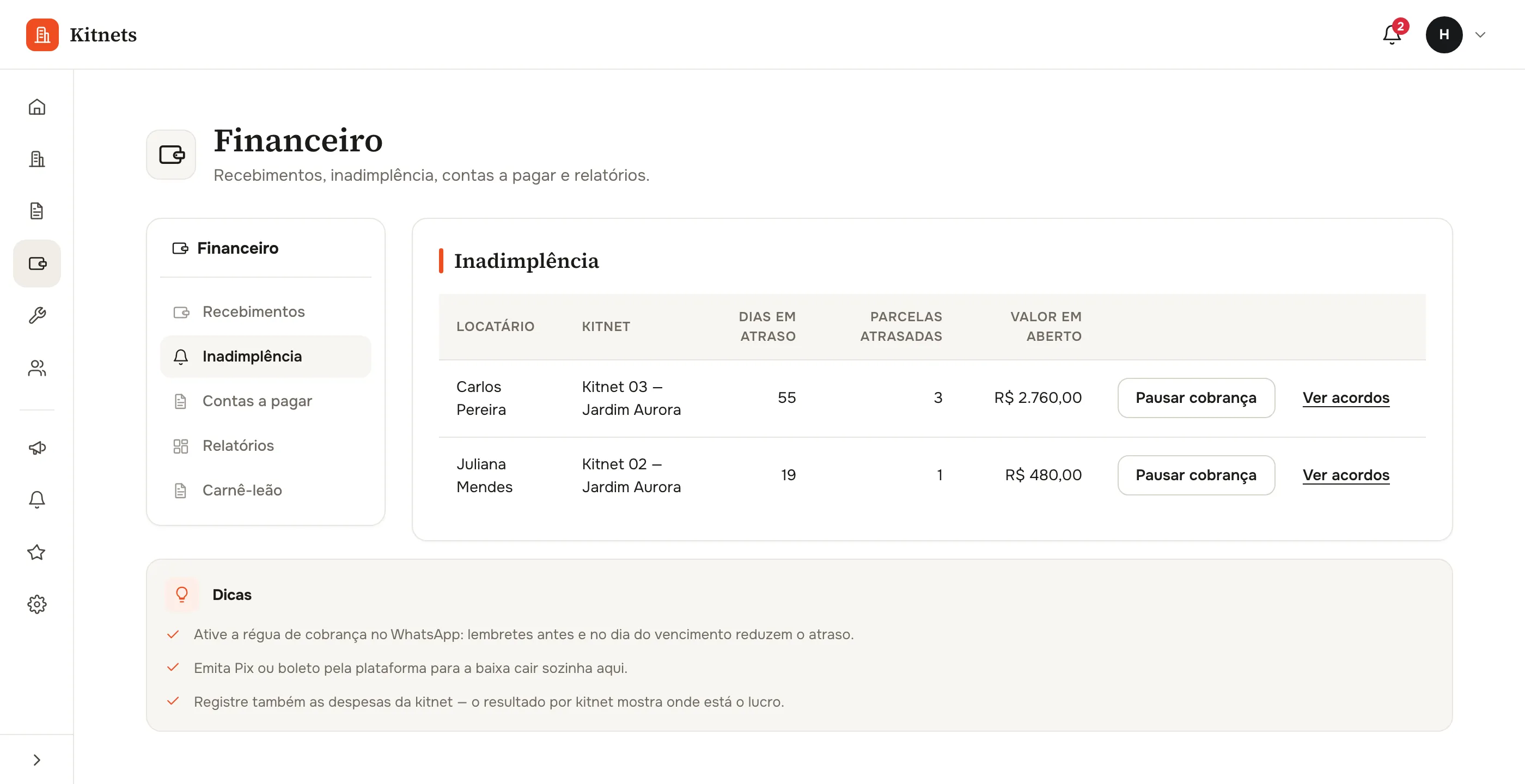The height and width of the screenshot is (784, 1525).
Task: Click the H user avatar
Action: (1444, 35)
